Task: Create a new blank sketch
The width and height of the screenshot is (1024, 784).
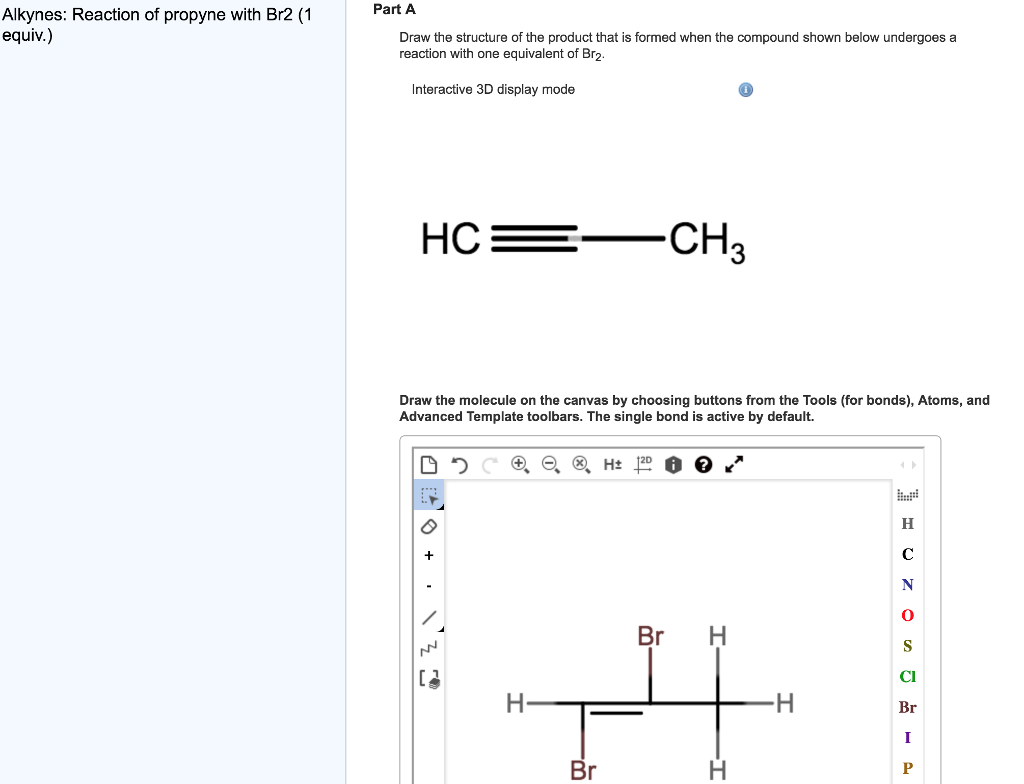Action: tap(429, 463)
